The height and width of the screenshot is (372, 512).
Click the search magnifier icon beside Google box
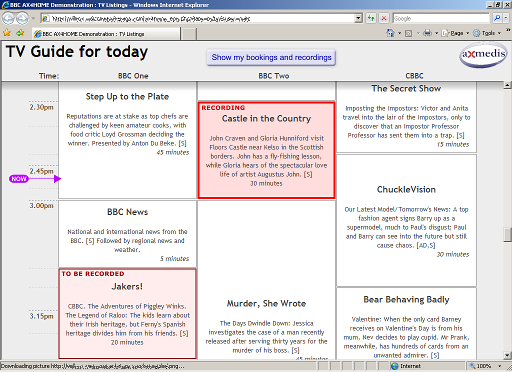[497, 18]
